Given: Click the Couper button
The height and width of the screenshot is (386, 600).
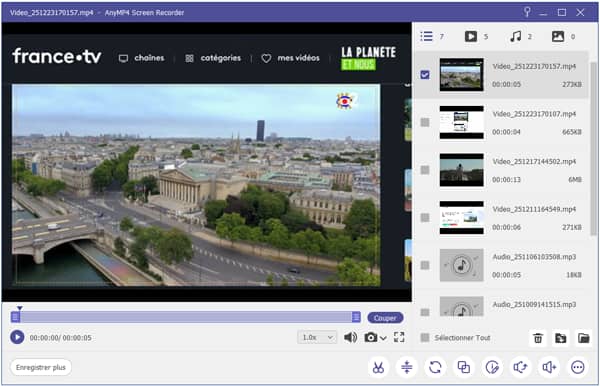Looking at the screenshot, I should 385,318.
